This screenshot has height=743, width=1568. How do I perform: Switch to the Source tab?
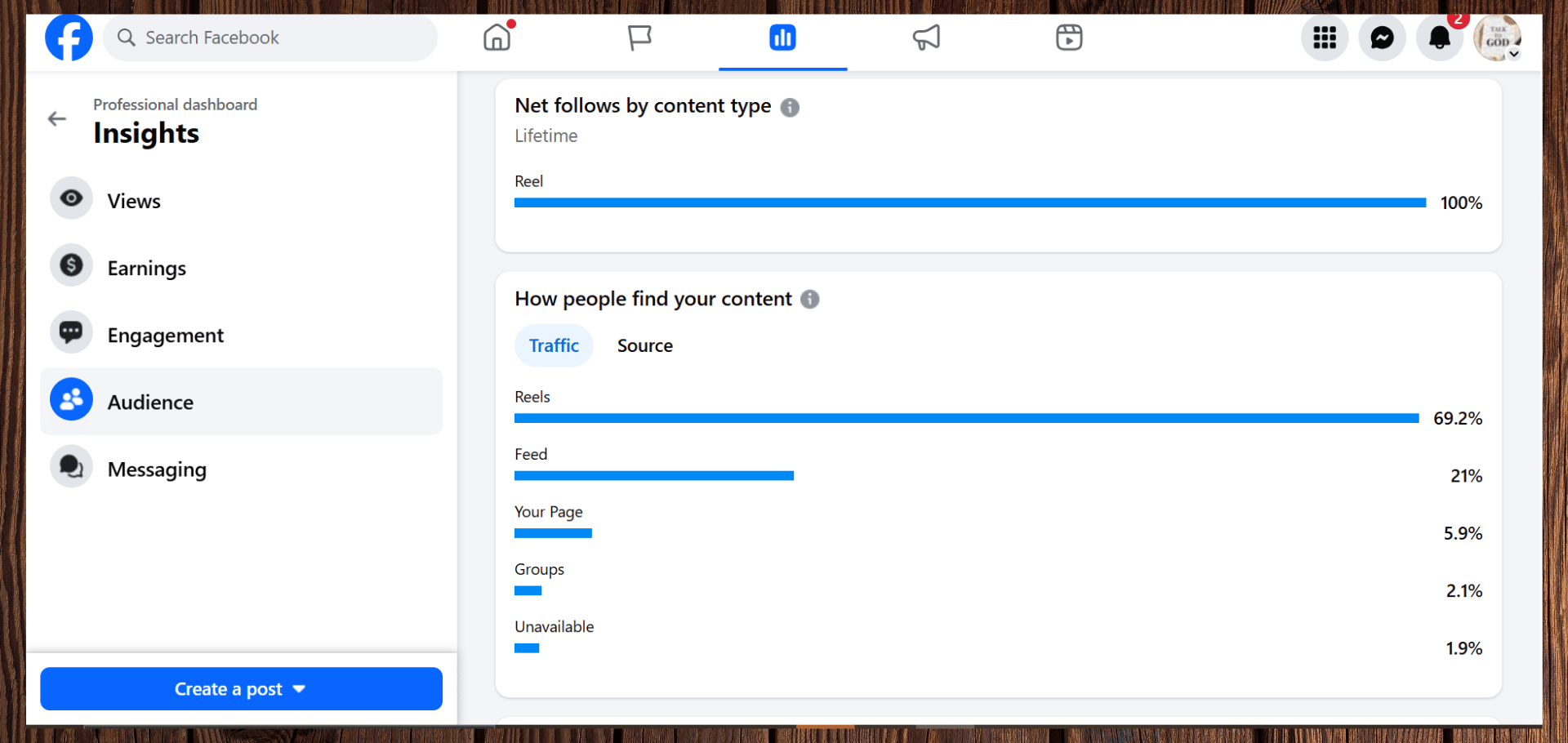(644, 346)
